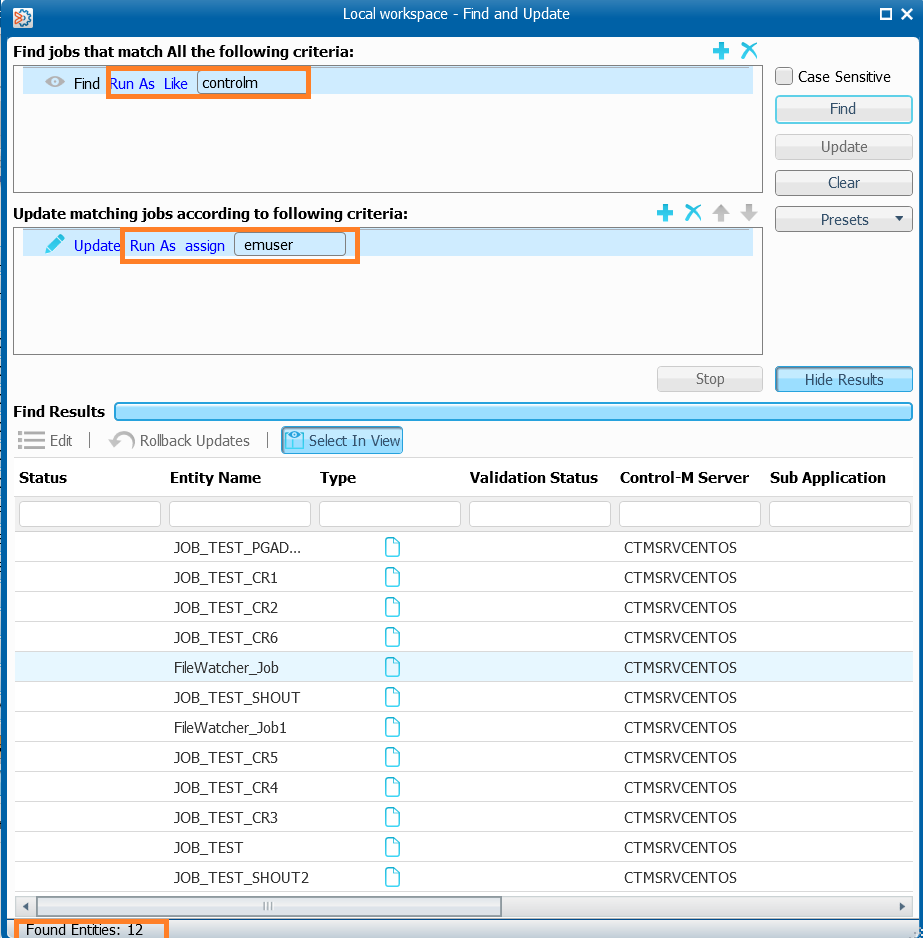Image resolution: width=923 pixels, height=938 pixels.
Task: Click job type icon for JOB_TEST_PGAD row
Action: pos(392,547)
